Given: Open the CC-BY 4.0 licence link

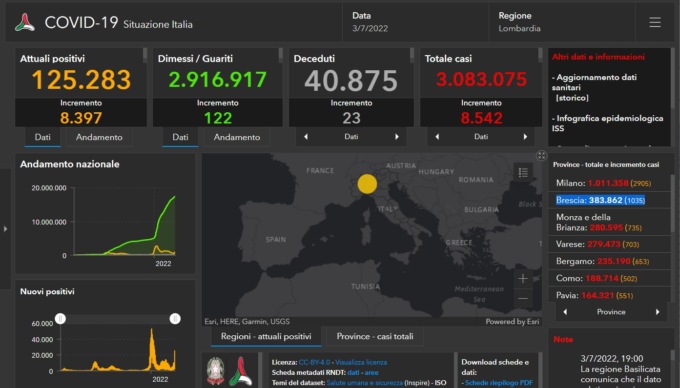Looking at the screenshot, I should pyautogui.click(x=314, y=362).
